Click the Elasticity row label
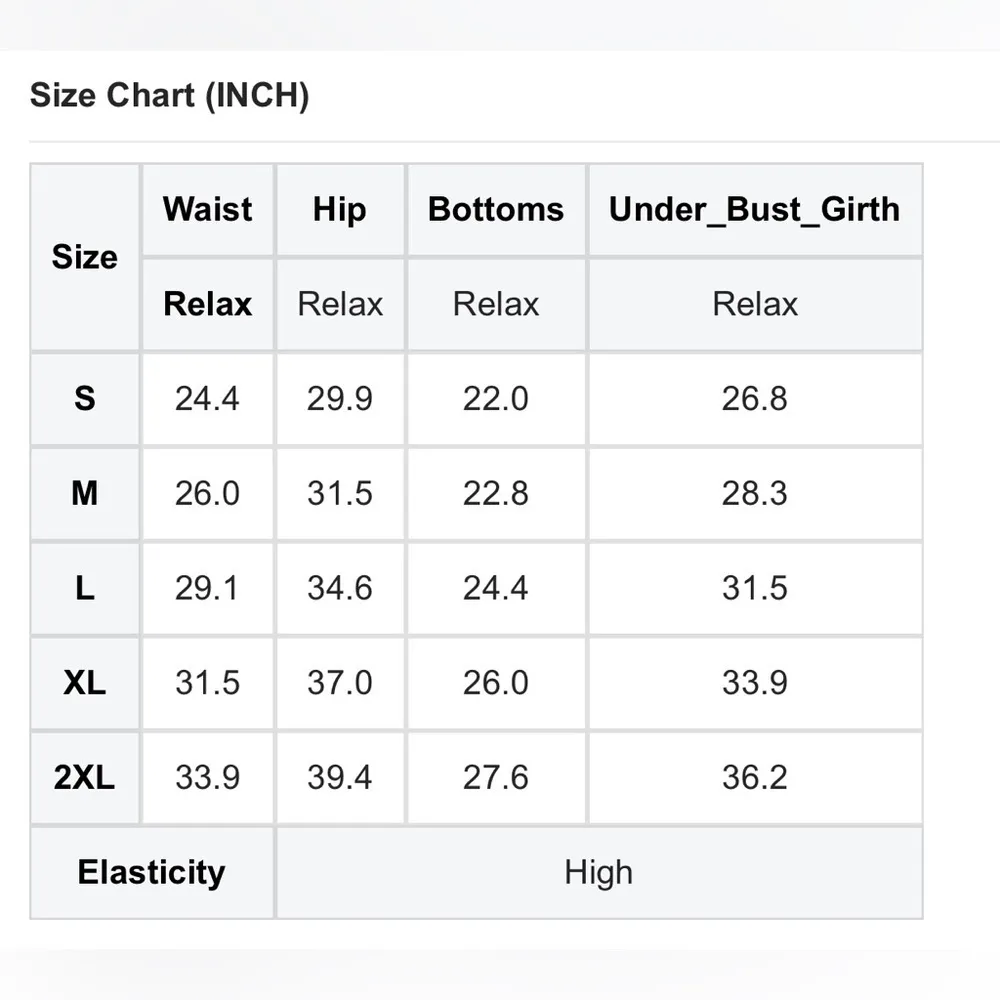 (151, 872)
